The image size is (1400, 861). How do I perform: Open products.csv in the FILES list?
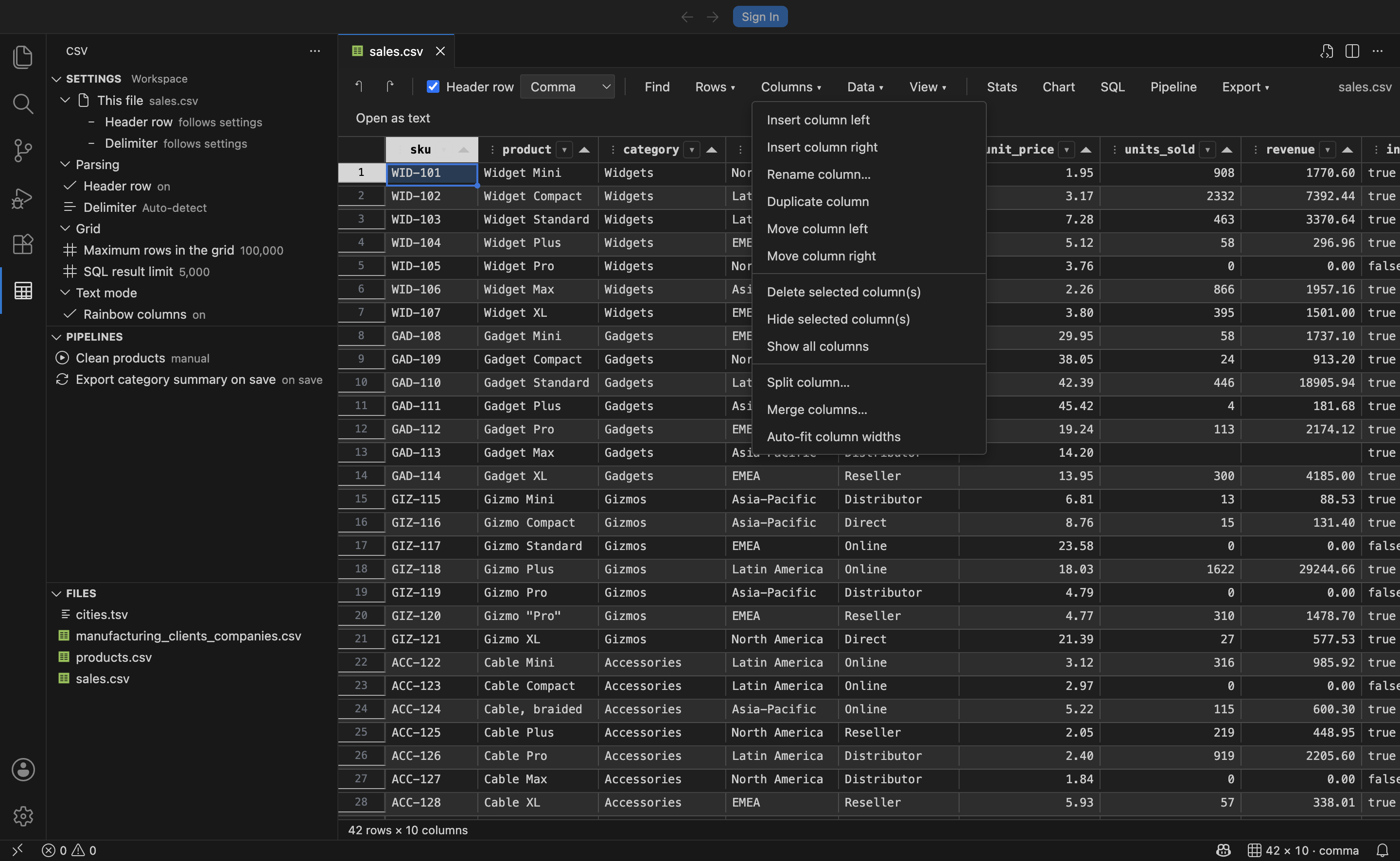tap(113, 657)
